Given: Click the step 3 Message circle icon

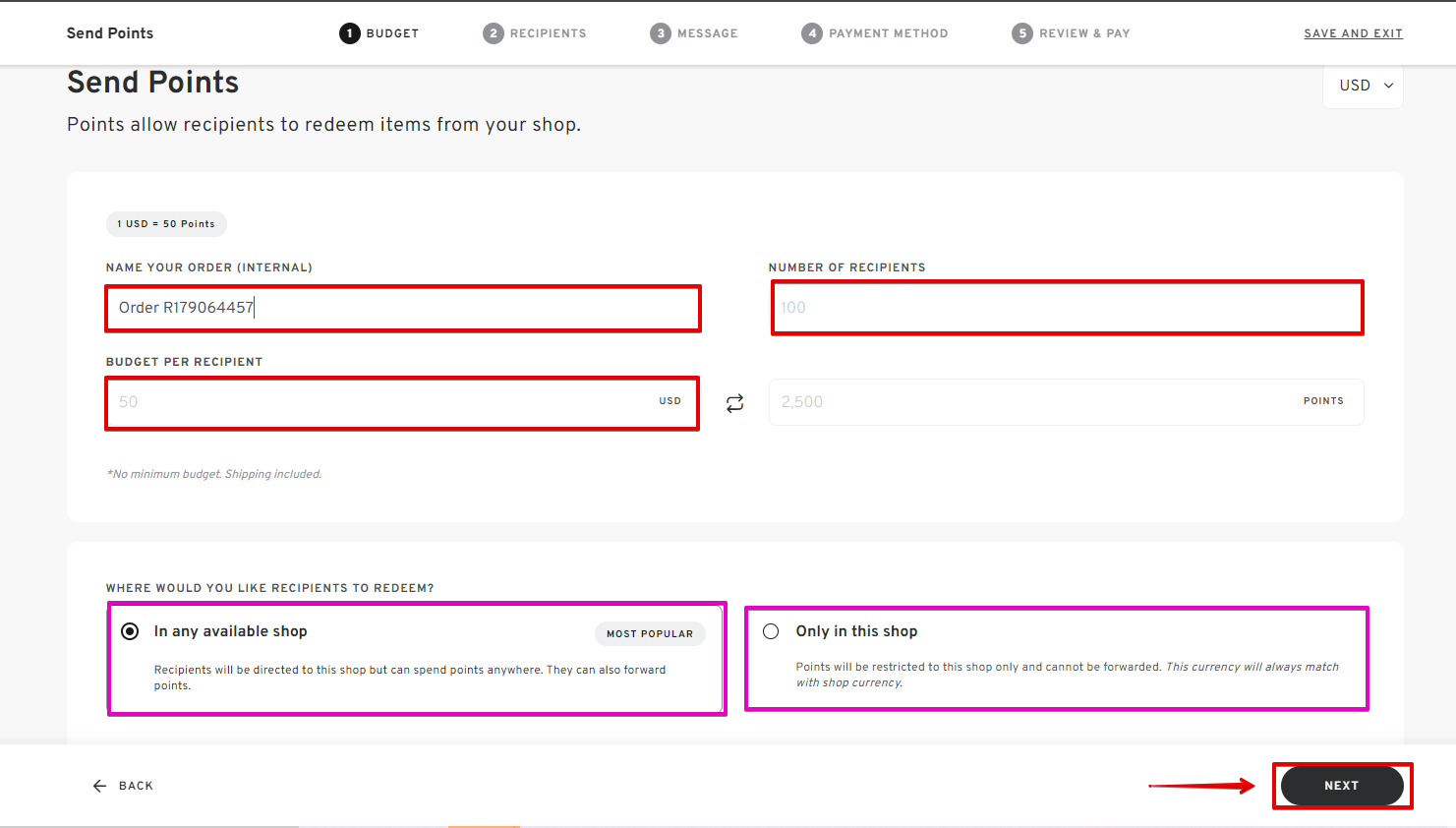Looking at the screenshot, I should (661, 32).
